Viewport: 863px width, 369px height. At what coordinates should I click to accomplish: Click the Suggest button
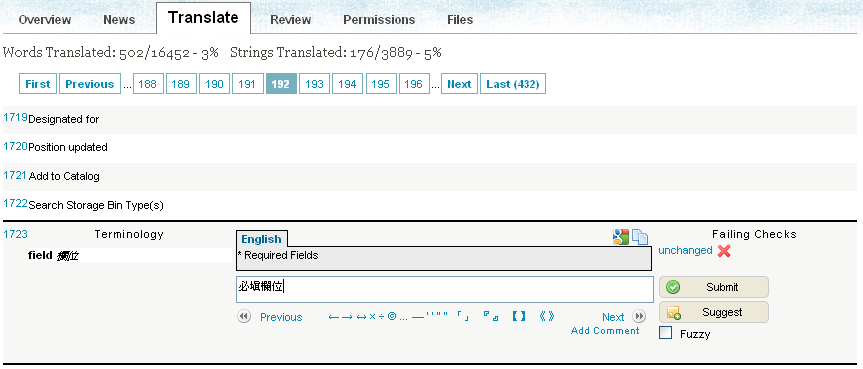pos(714,312)
